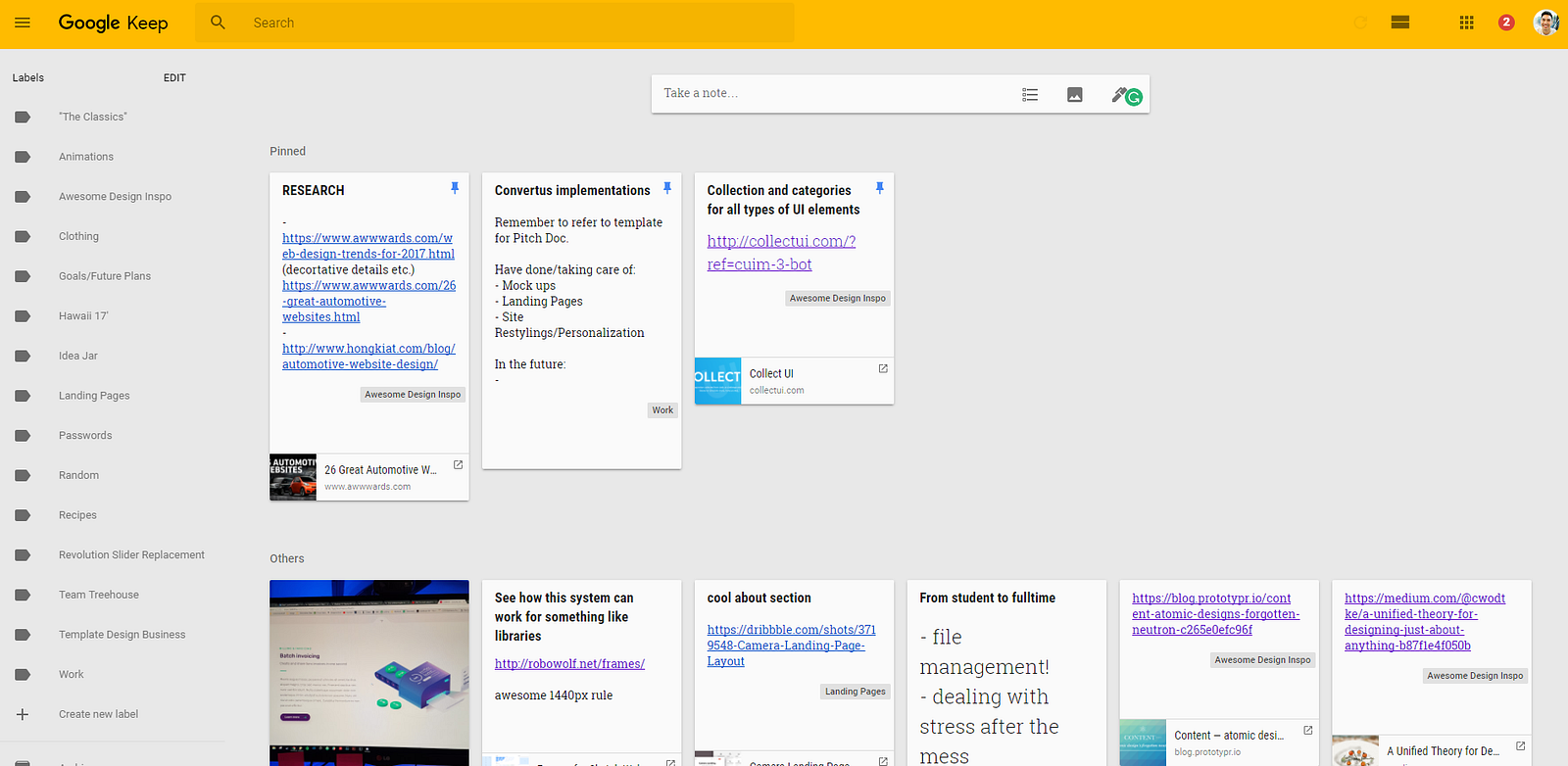Open the Google apps grid
The height and width of the screenshot is (766, 1568).
click(x=1467, y=23)
